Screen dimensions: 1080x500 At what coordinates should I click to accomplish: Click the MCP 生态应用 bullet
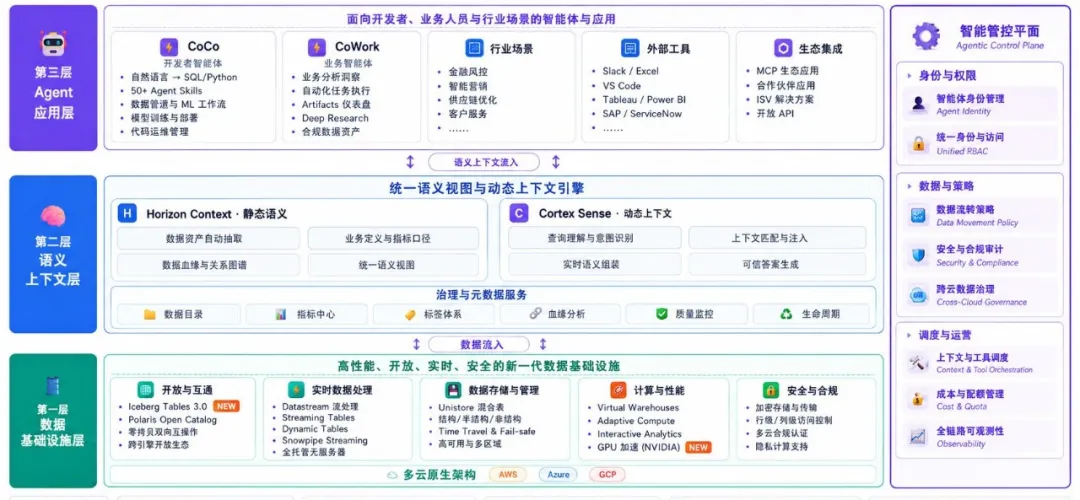point(787,71)
